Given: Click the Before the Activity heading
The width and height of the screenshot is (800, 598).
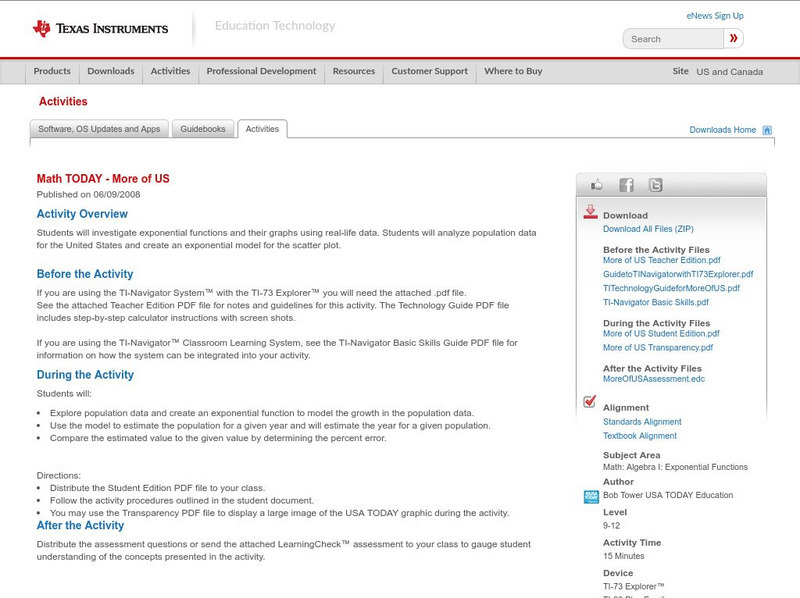Looking at the screenshot, I should [x=85, y=274].
